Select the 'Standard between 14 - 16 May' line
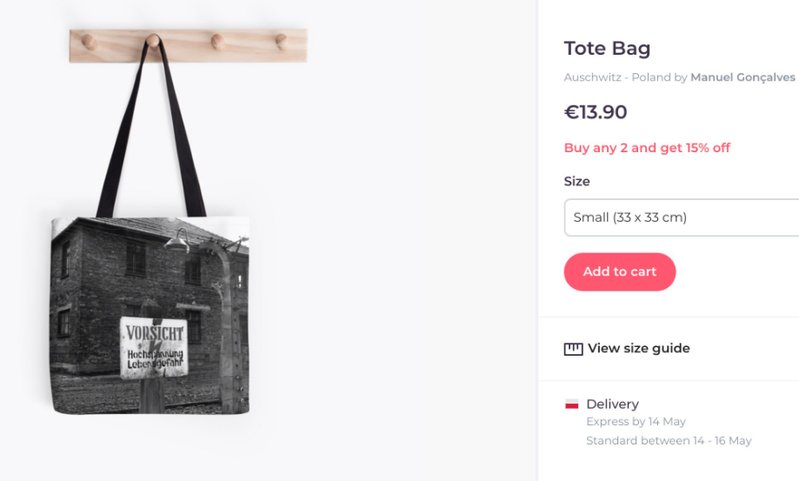Screen dimensions: 799x481 tap(668, 440)
